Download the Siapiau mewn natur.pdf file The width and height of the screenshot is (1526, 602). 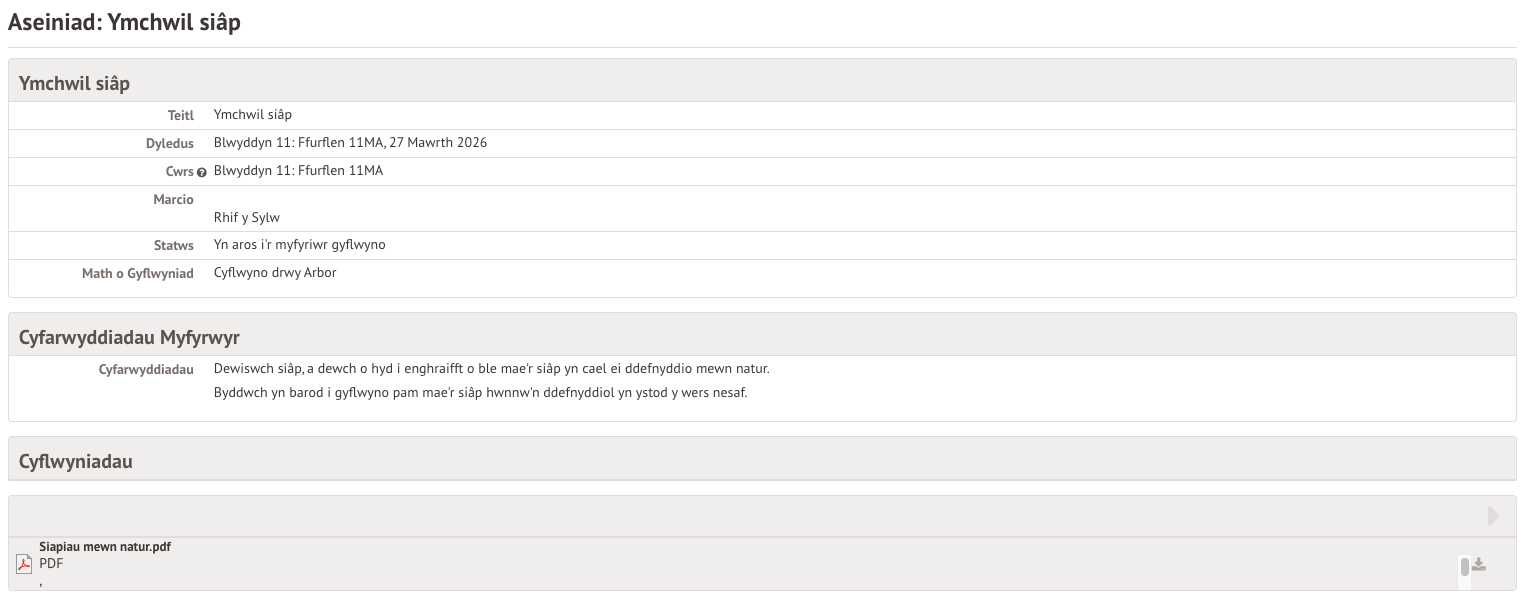[1479, 565]
